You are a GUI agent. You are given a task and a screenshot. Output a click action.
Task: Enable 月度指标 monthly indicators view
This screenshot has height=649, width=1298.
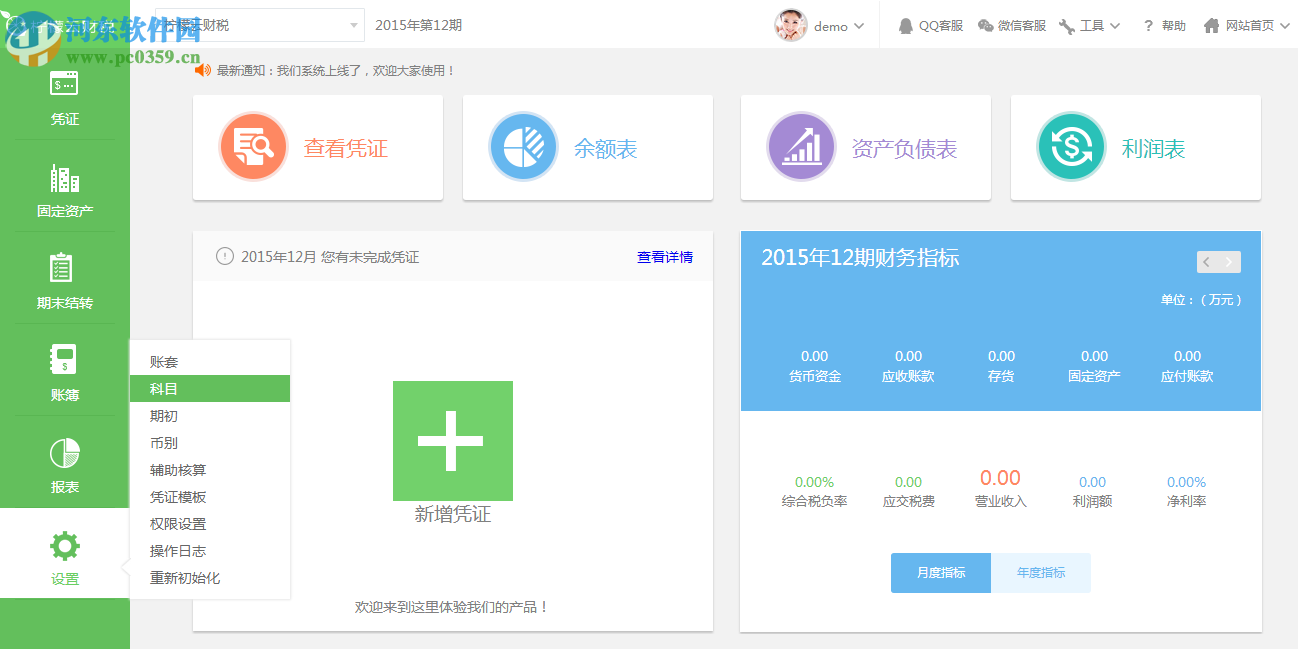[x=940, y=573]
